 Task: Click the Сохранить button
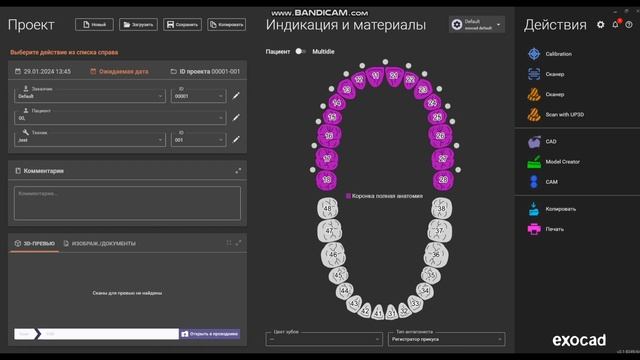coord(182,24)
